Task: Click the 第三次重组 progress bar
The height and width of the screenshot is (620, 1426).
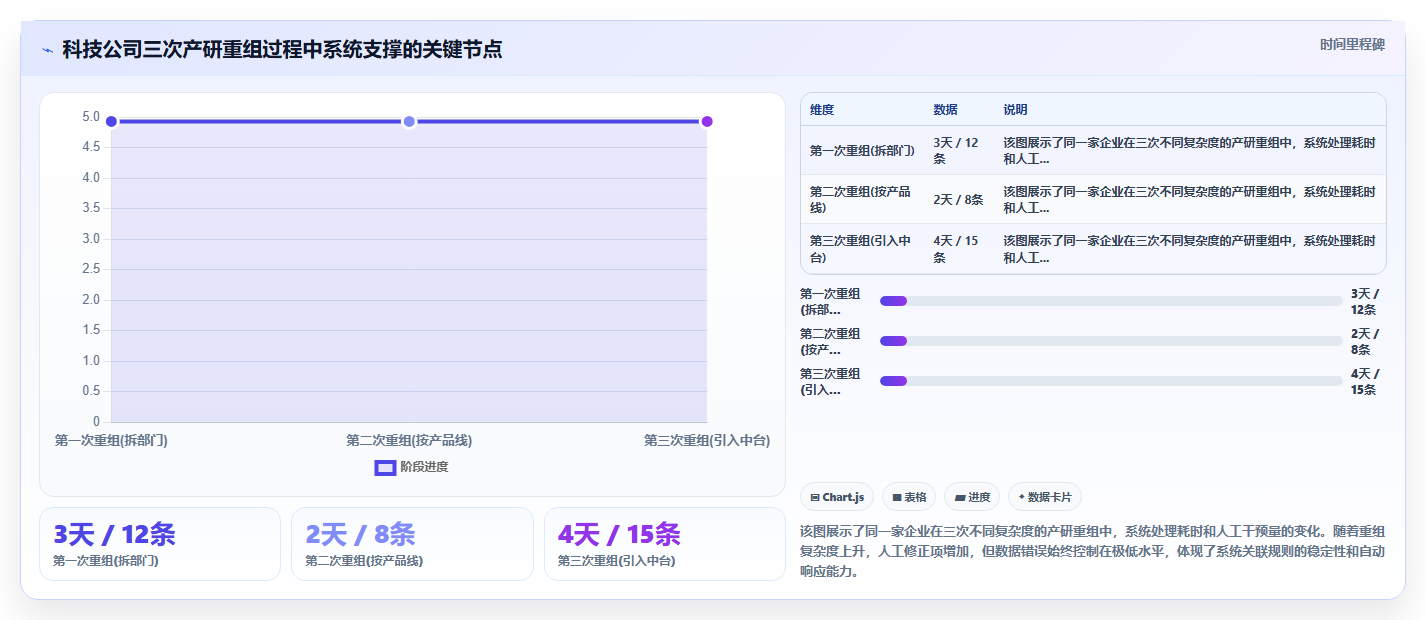Action: (x=1111, y=381)
